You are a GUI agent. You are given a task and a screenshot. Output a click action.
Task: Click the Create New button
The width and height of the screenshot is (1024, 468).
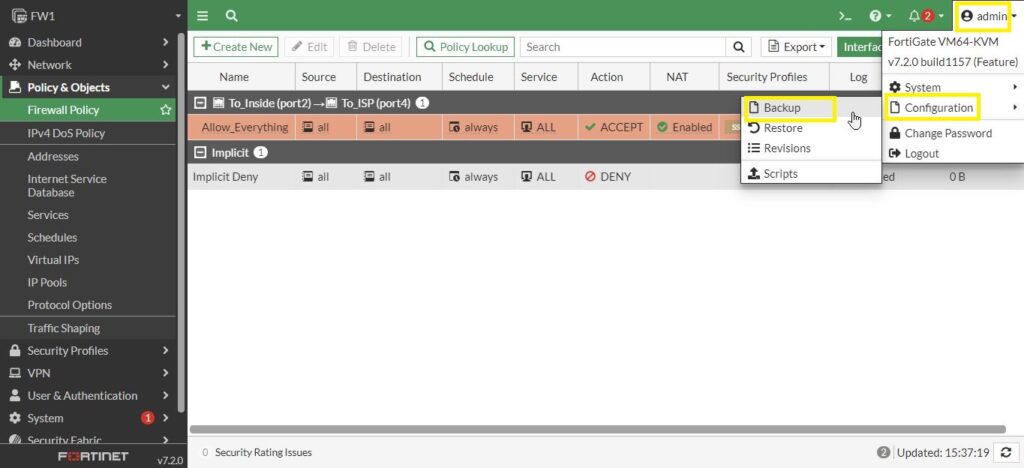pos(236,47)
